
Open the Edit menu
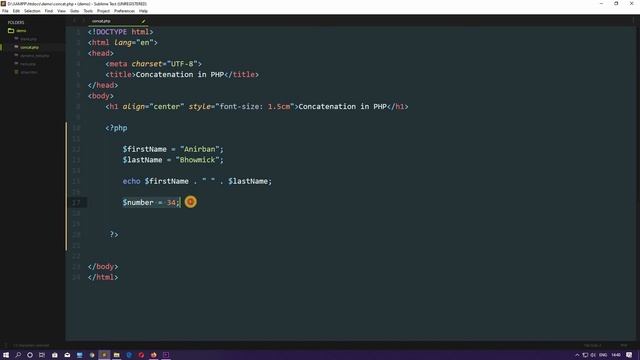pyautogui.click(x=16, y=11)
